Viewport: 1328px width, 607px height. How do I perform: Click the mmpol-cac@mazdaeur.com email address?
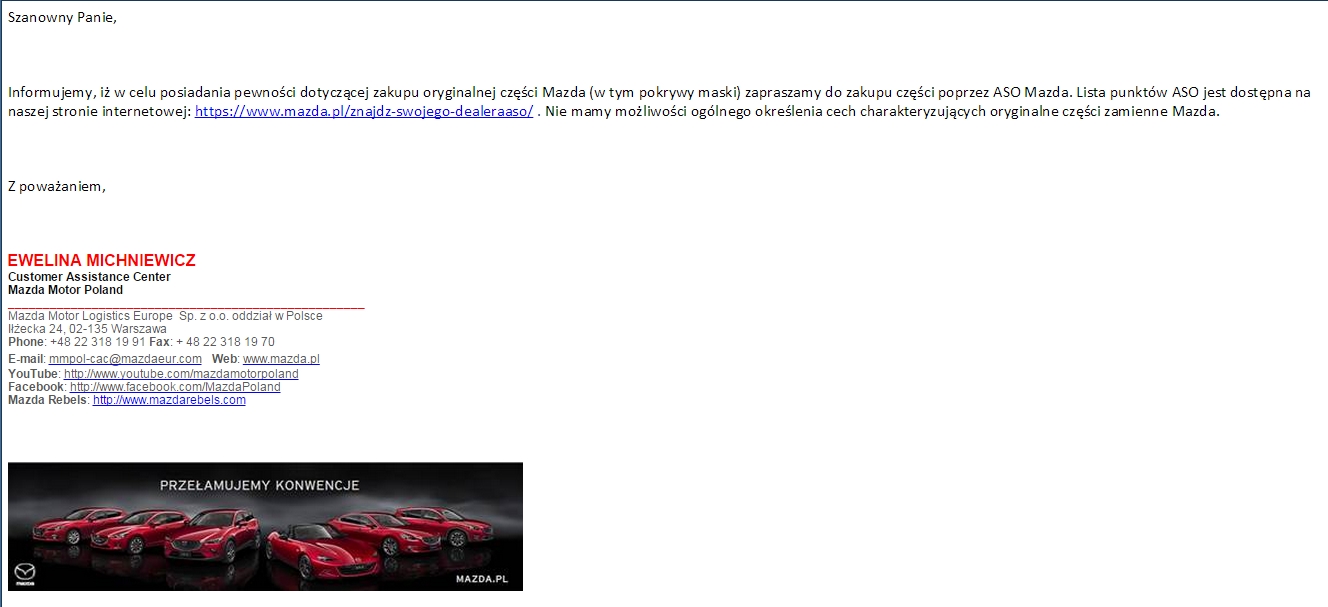point(125,359)
